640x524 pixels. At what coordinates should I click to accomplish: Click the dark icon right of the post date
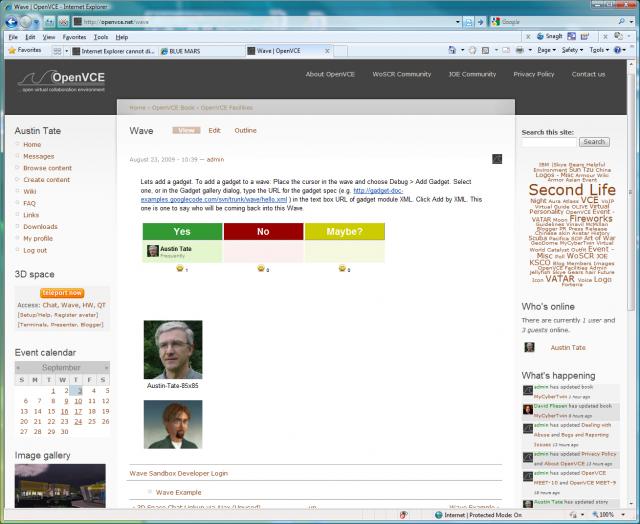click(497, 159)
